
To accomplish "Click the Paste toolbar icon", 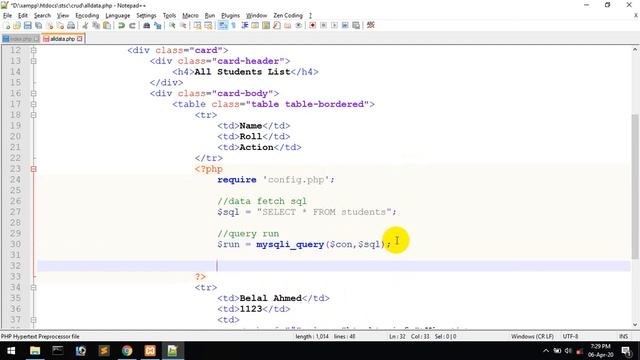I will tap(107, 25).
